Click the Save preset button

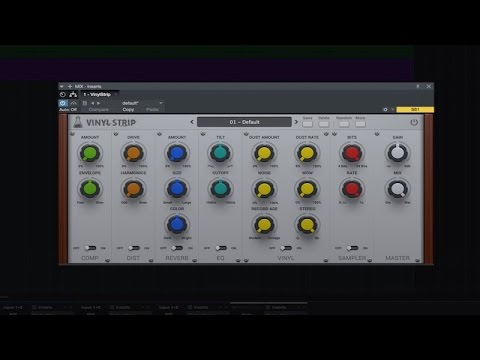click(307, 124)
